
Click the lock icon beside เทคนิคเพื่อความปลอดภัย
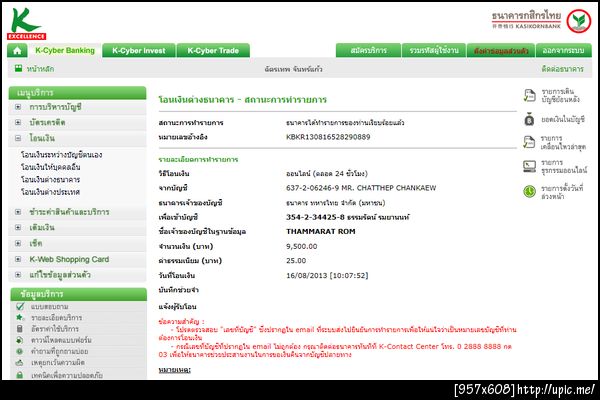[x=20, y=375]
